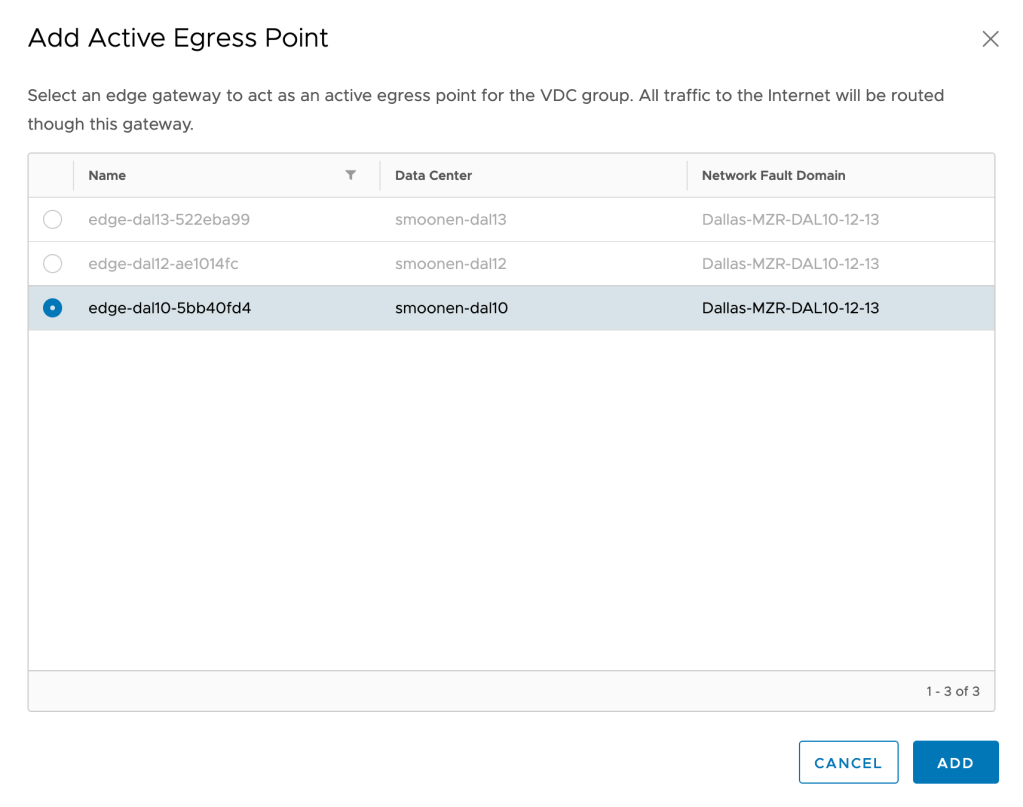1023x807 pixels.
Task: Click the fault domain cell for edge-dal10
Action: 790,308
